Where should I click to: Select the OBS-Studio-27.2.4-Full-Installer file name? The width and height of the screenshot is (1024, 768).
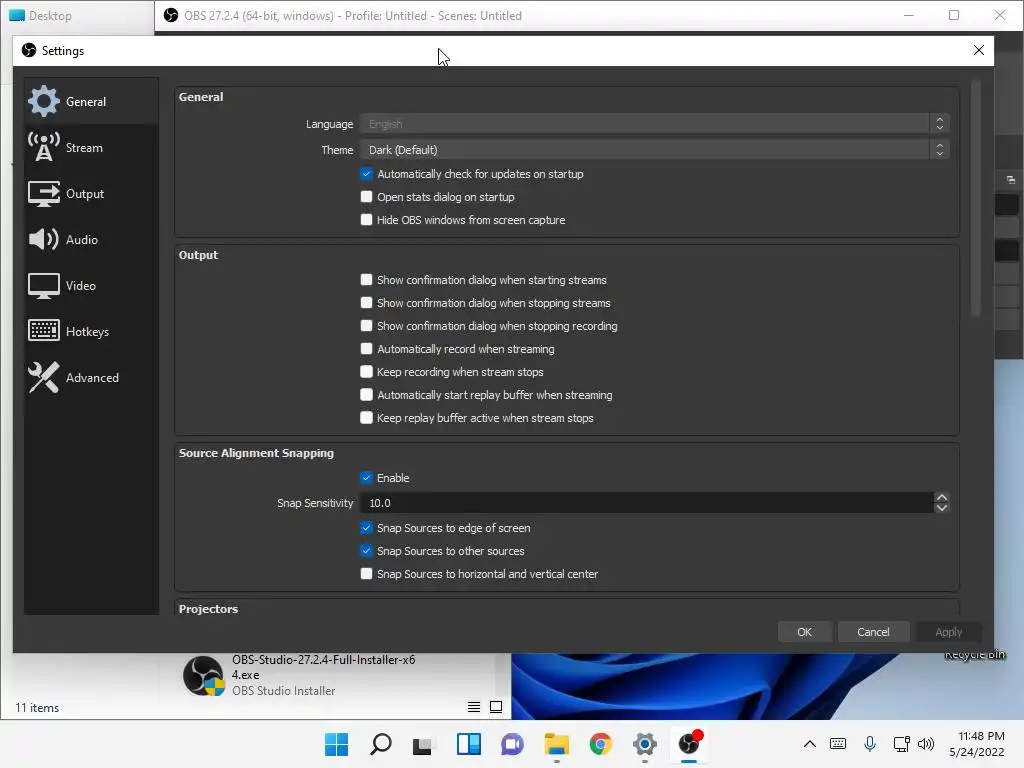coord(323,667)
